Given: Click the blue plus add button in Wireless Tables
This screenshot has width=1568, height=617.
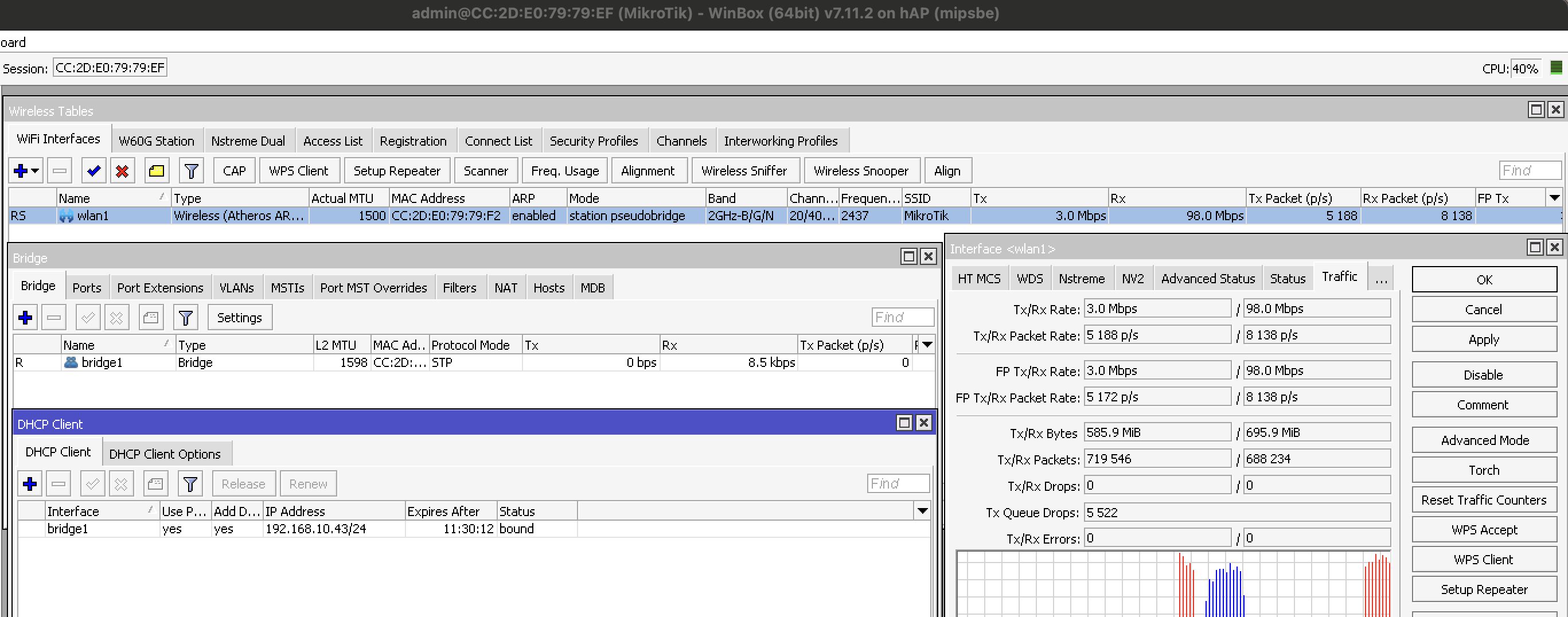Looking at the screenshot, I should click(x=21, y=171).
